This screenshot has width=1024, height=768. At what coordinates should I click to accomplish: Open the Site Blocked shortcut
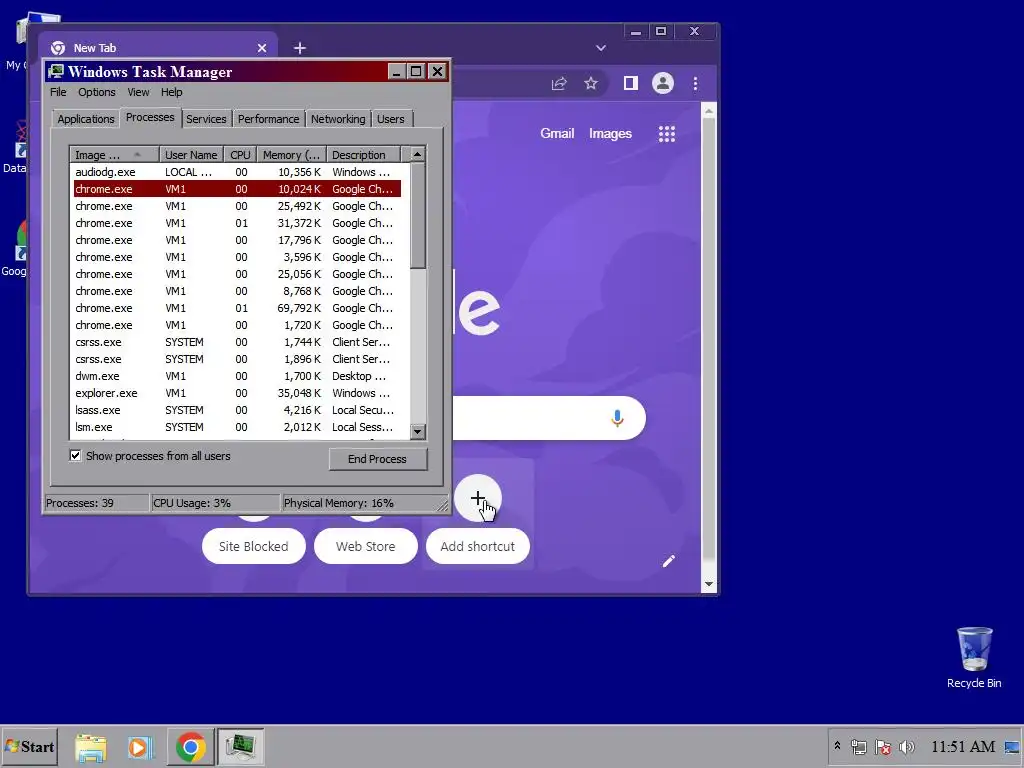(253, 546)
